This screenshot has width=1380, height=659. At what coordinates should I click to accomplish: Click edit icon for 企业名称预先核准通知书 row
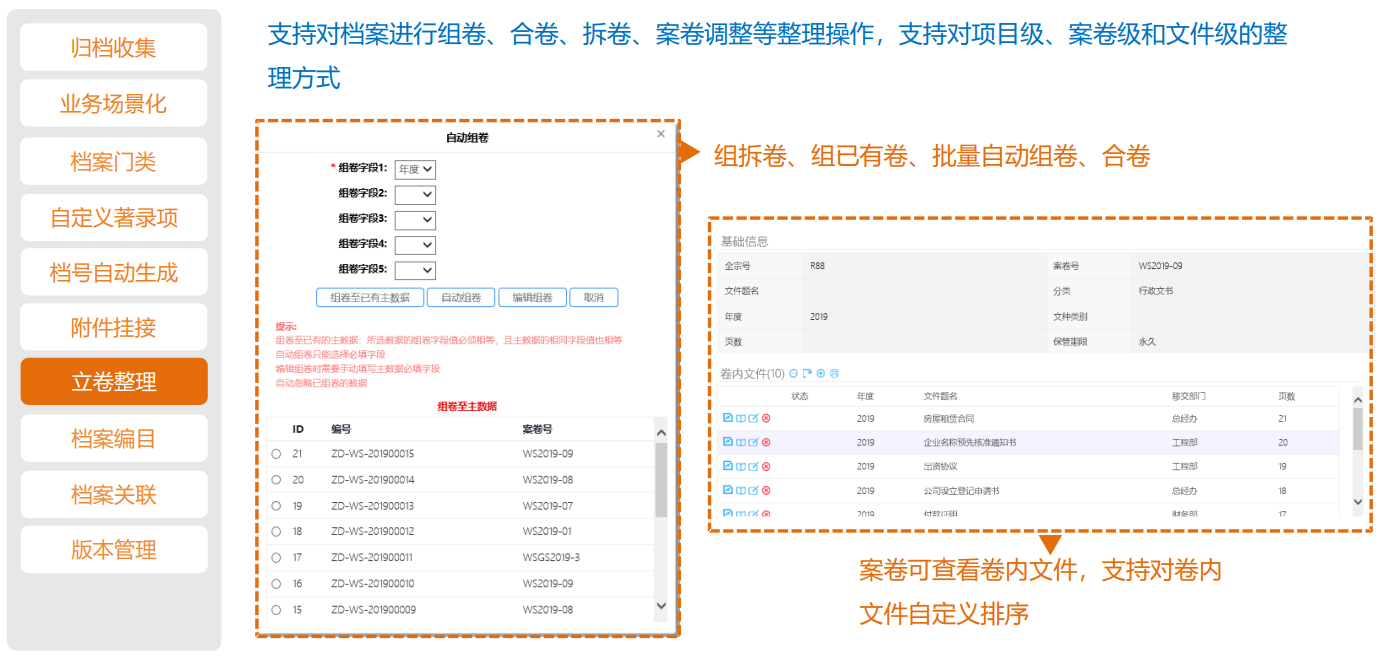[753, 442]
